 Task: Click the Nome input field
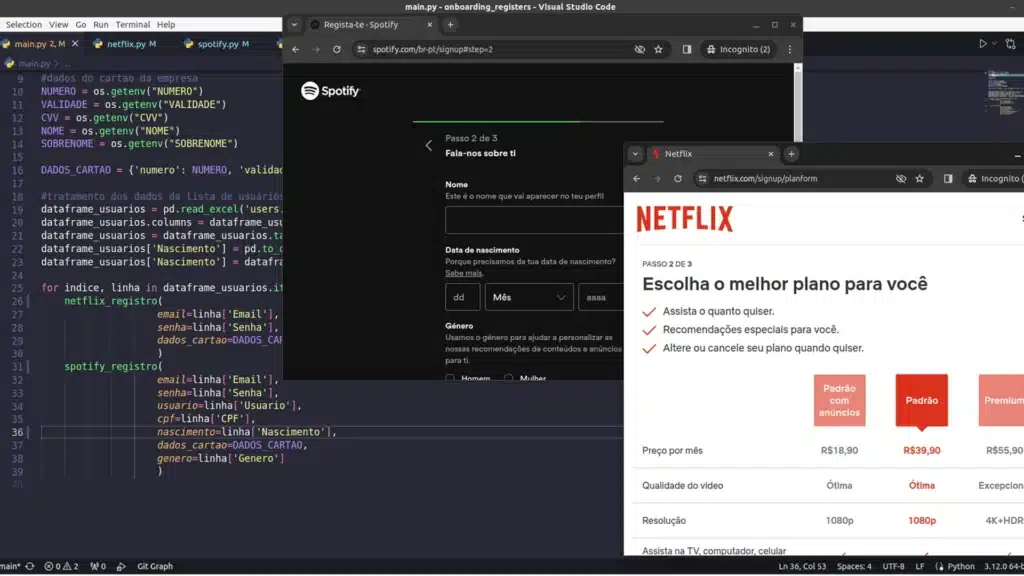[534, 220]
